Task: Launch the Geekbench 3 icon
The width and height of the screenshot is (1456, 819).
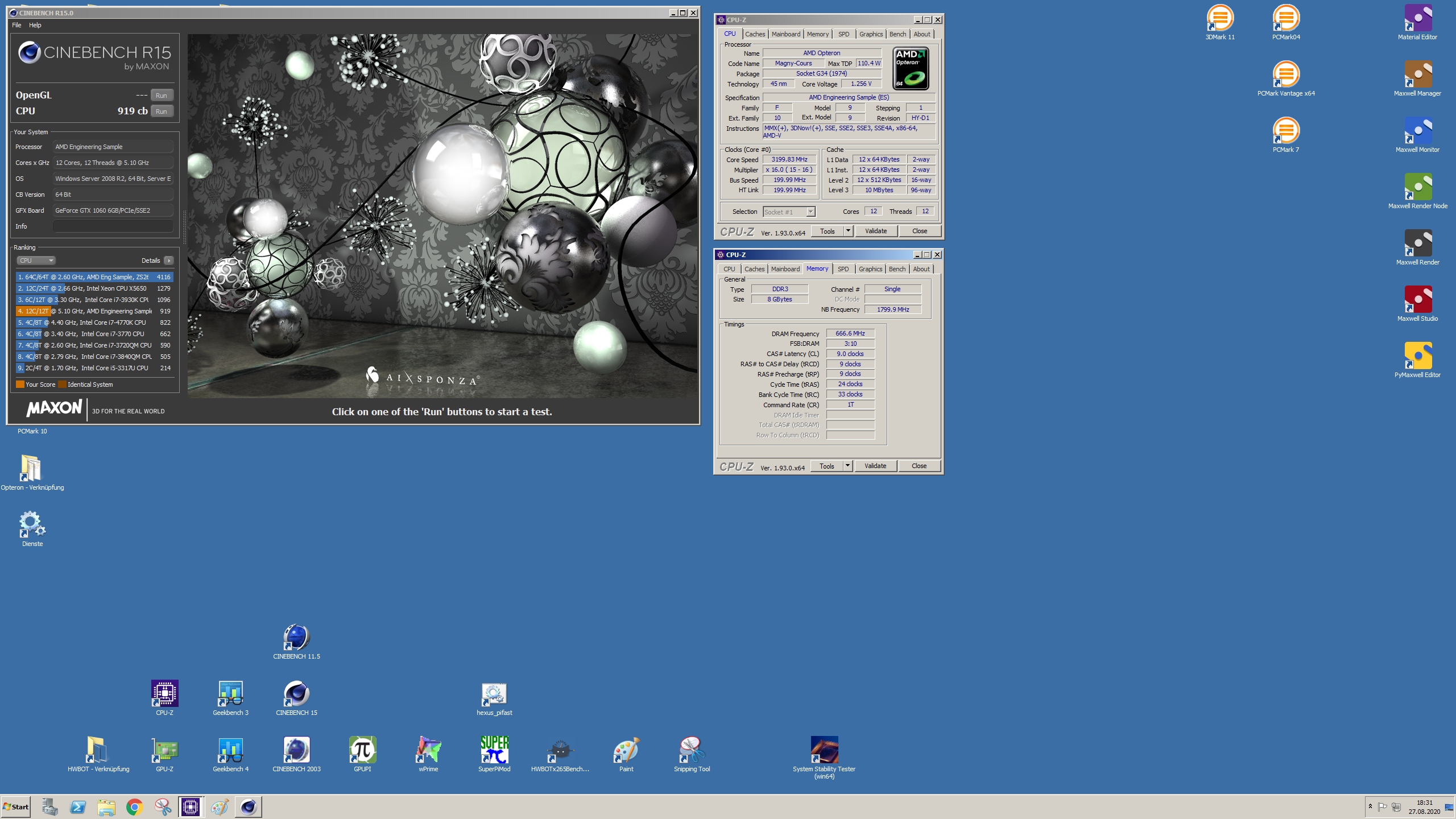Action: [230, 698]
